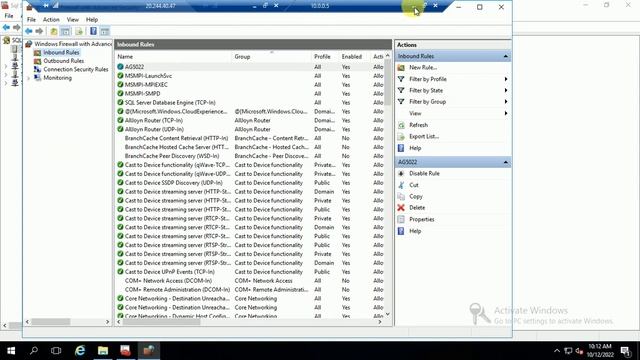
Task: Open the View menu
Action: click(x=73, y=20)
